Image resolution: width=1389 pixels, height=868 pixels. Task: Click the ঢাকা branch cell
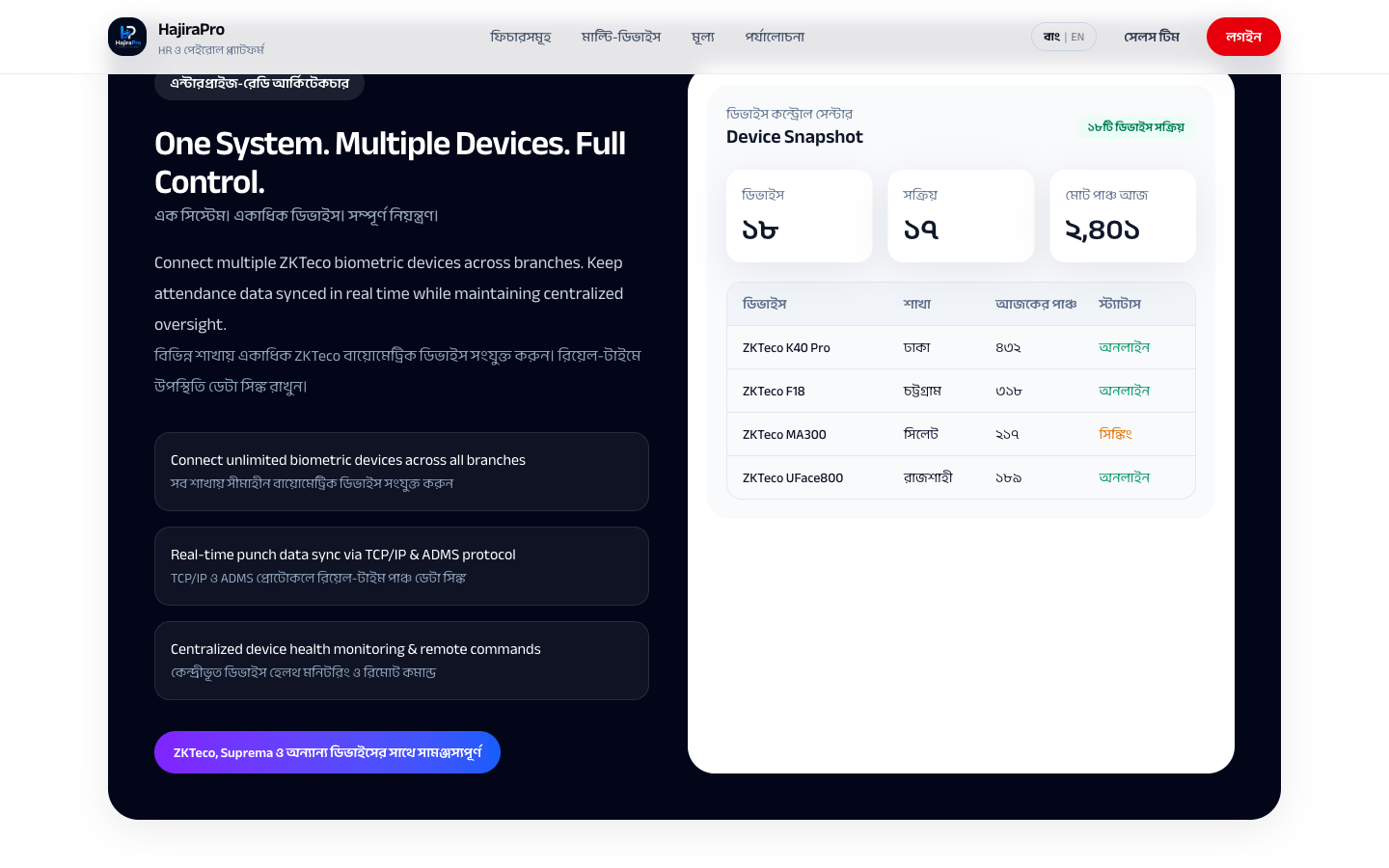point(917,347)
